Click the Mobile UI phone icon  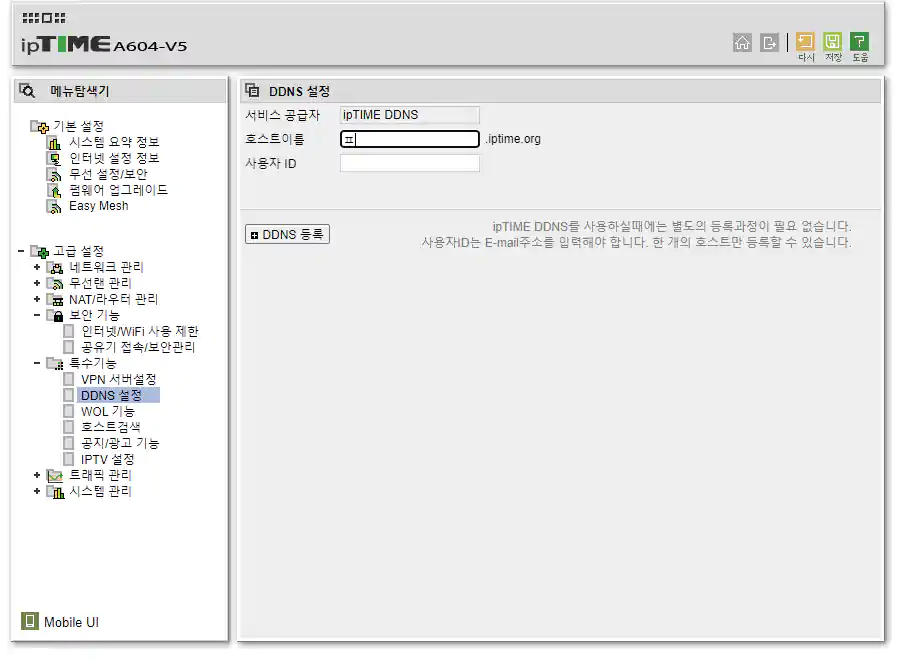[30, 621]
